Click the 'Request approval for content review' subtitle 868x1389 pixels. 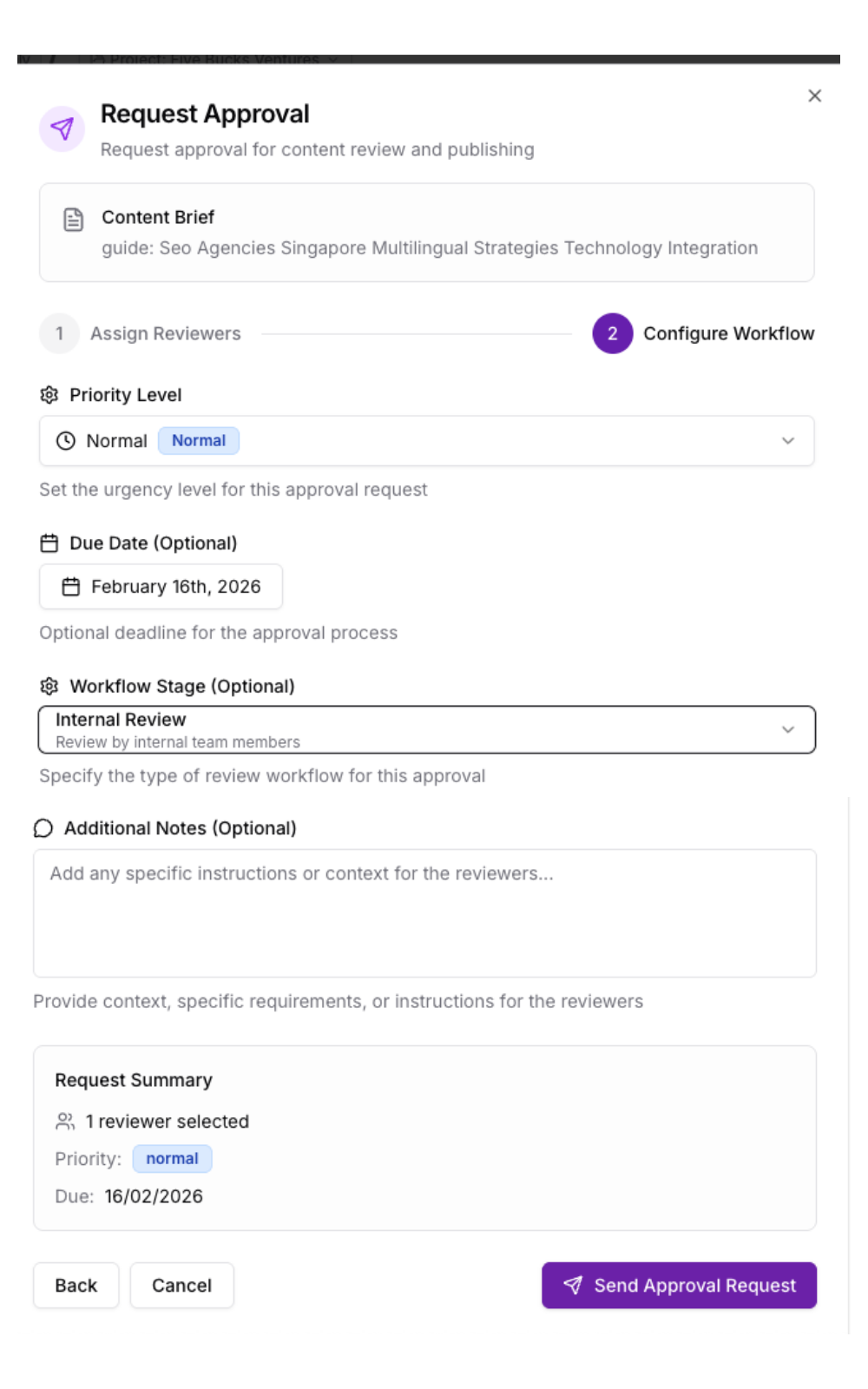coord(318,149)
